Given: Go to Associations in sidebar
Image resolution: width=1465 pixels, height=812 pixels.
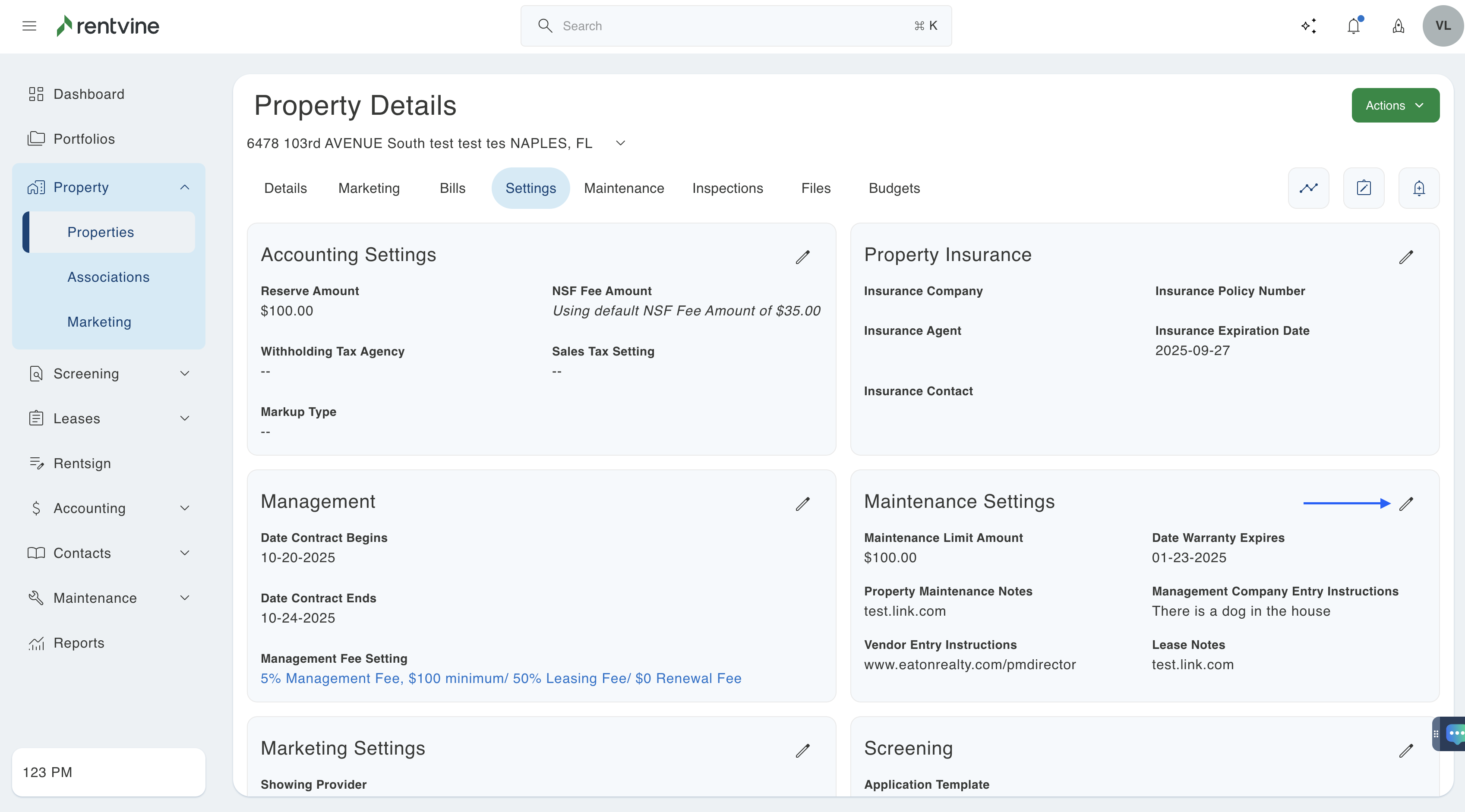Looking at the screenshot, I should point(108,277).
